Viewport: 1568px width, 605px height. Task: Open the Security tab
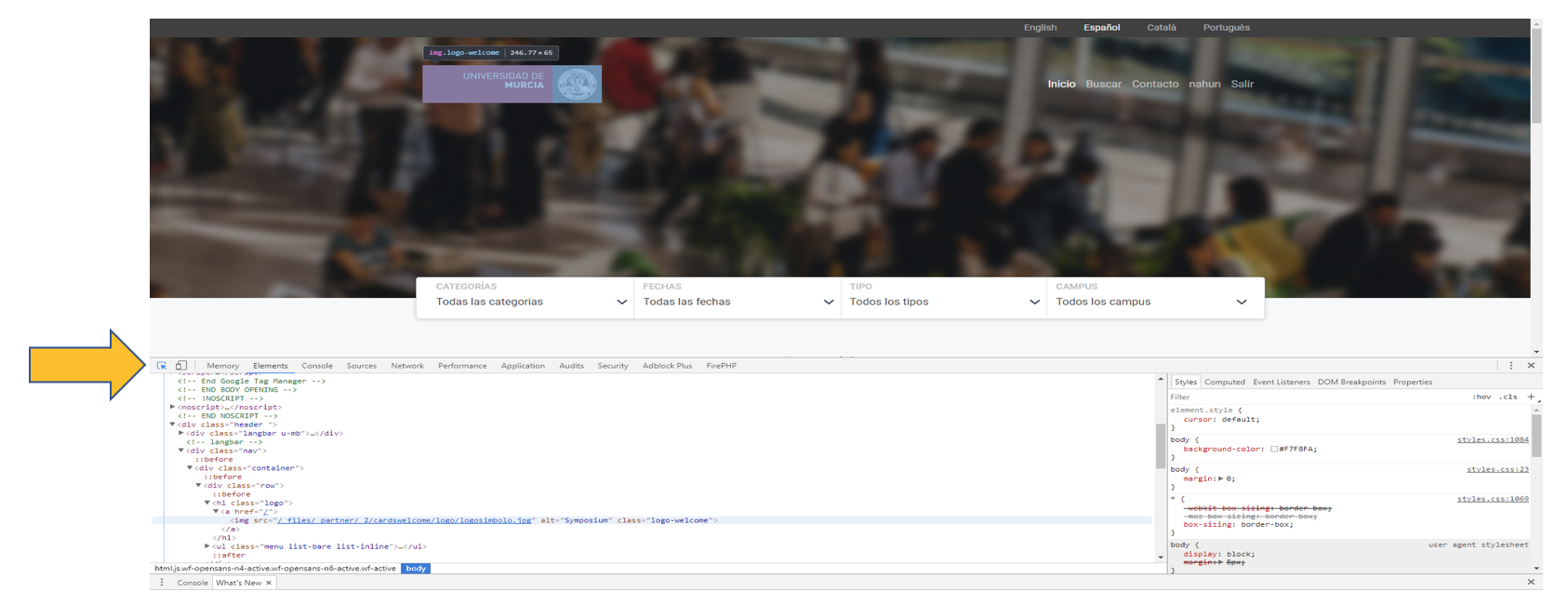[x=613, y=366]
